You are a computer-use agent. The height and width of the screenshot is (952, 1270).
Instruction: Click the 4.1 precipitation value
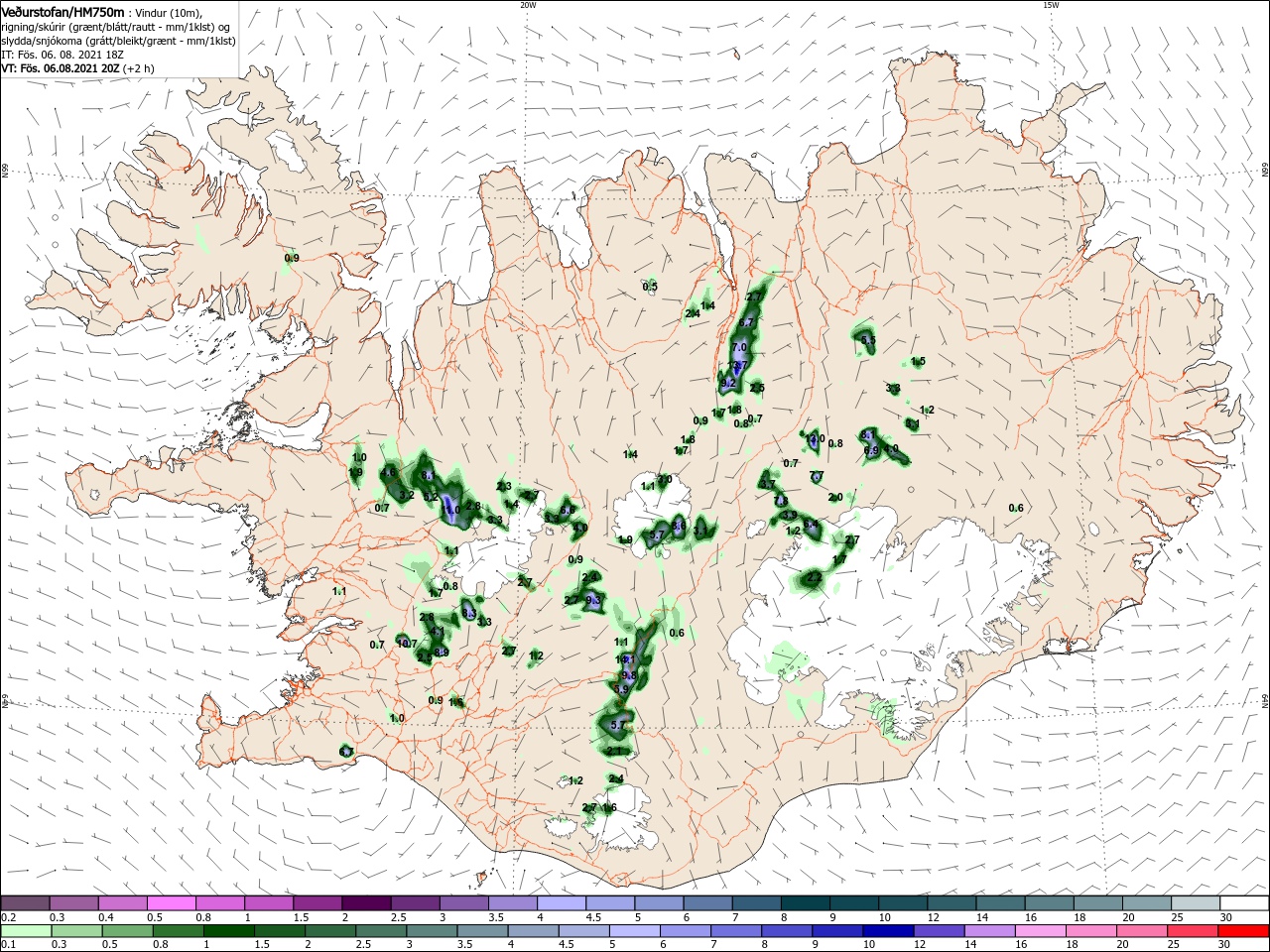click(438, 632)
